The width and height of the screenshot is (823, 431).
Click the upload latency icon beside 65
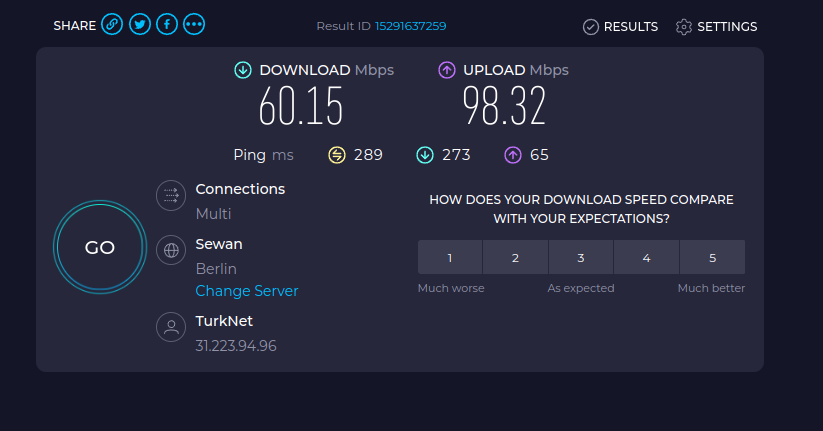click(x=513, y=155)
